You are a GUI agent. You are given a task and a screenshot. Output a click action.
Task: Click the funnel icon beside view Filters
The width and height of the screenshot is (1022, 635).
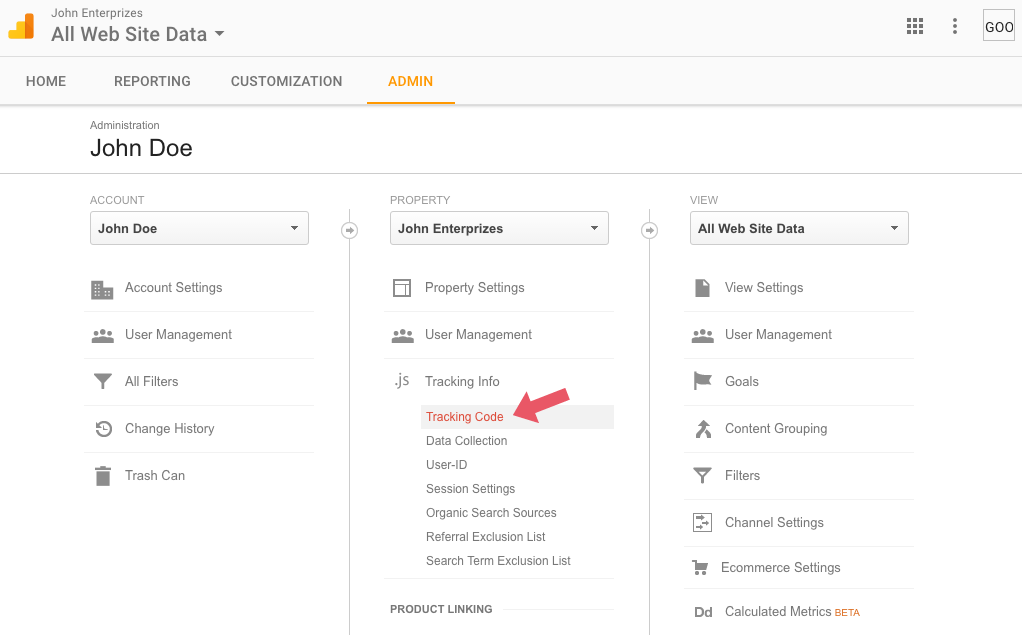(x=702, y=475)
